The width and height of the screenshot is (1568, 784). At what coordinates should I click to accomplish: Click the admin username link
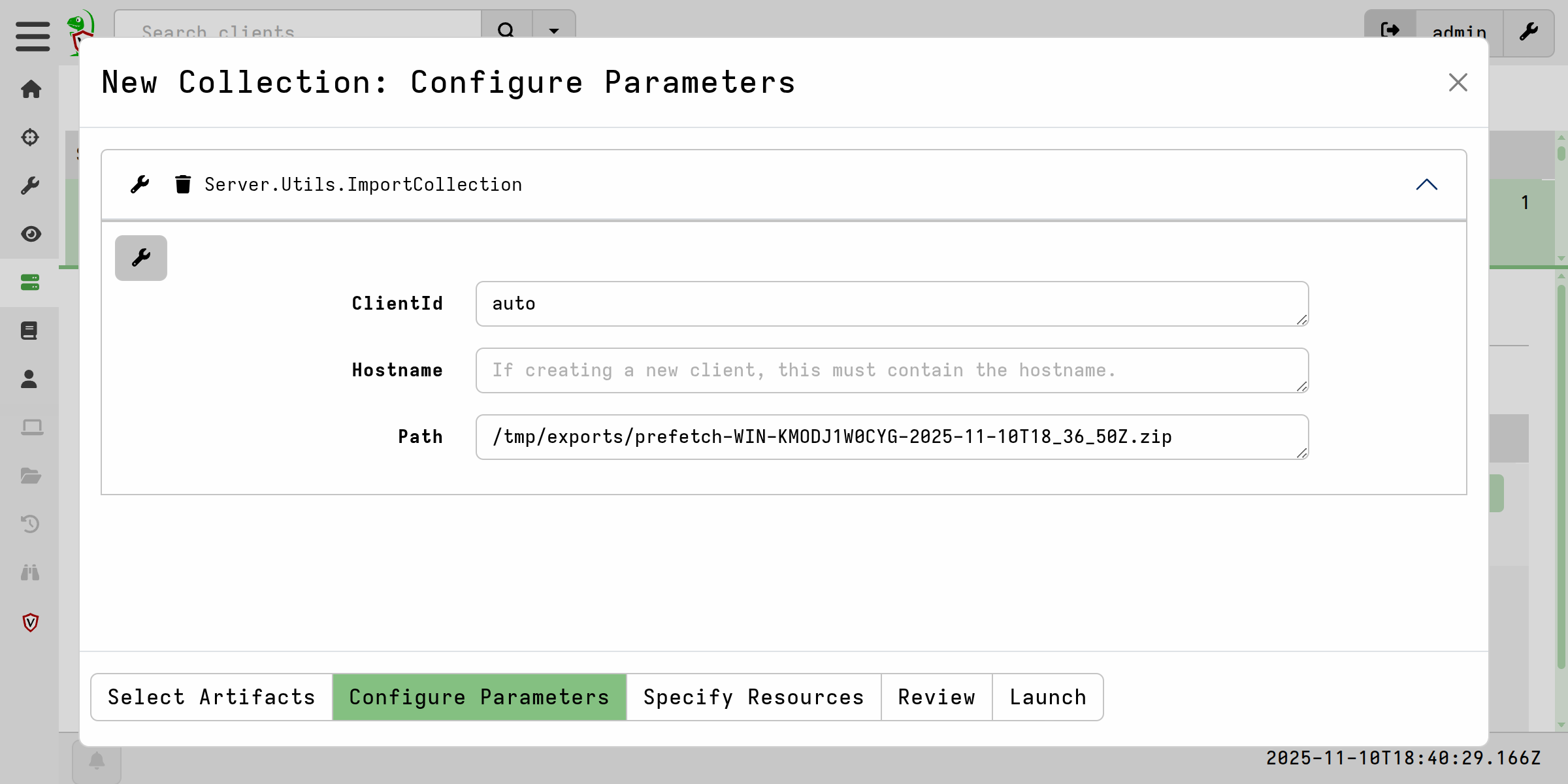(1459, 33)
